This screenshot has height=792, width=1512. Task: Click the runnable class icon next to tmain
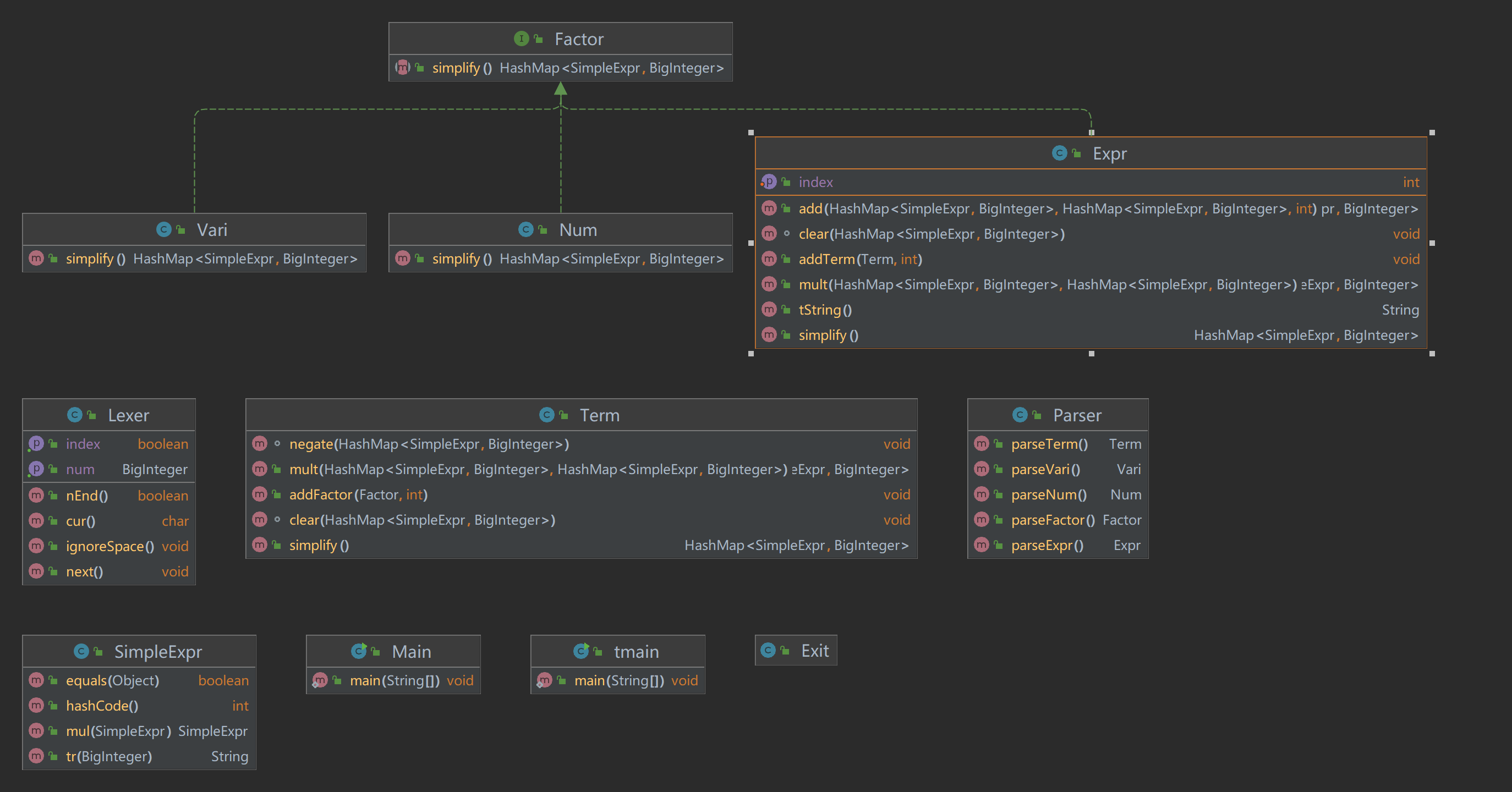point(580,651)
